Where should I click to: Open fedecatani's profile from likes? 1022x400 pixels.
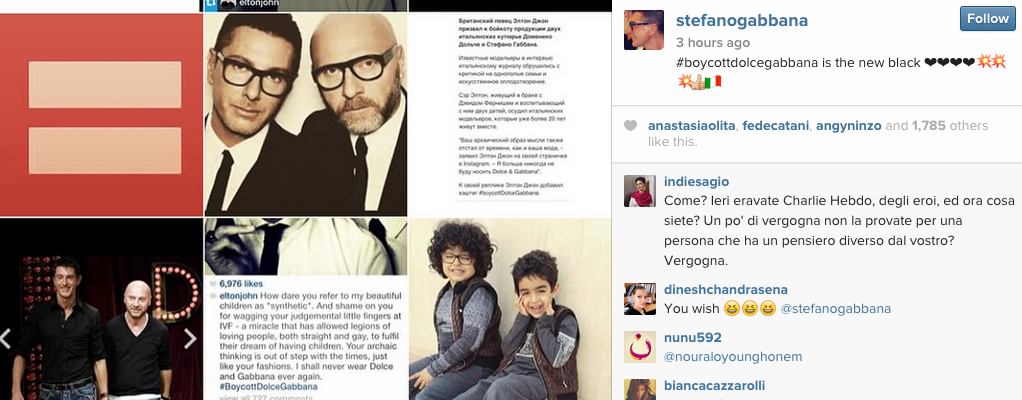click(x=776, y=126)
